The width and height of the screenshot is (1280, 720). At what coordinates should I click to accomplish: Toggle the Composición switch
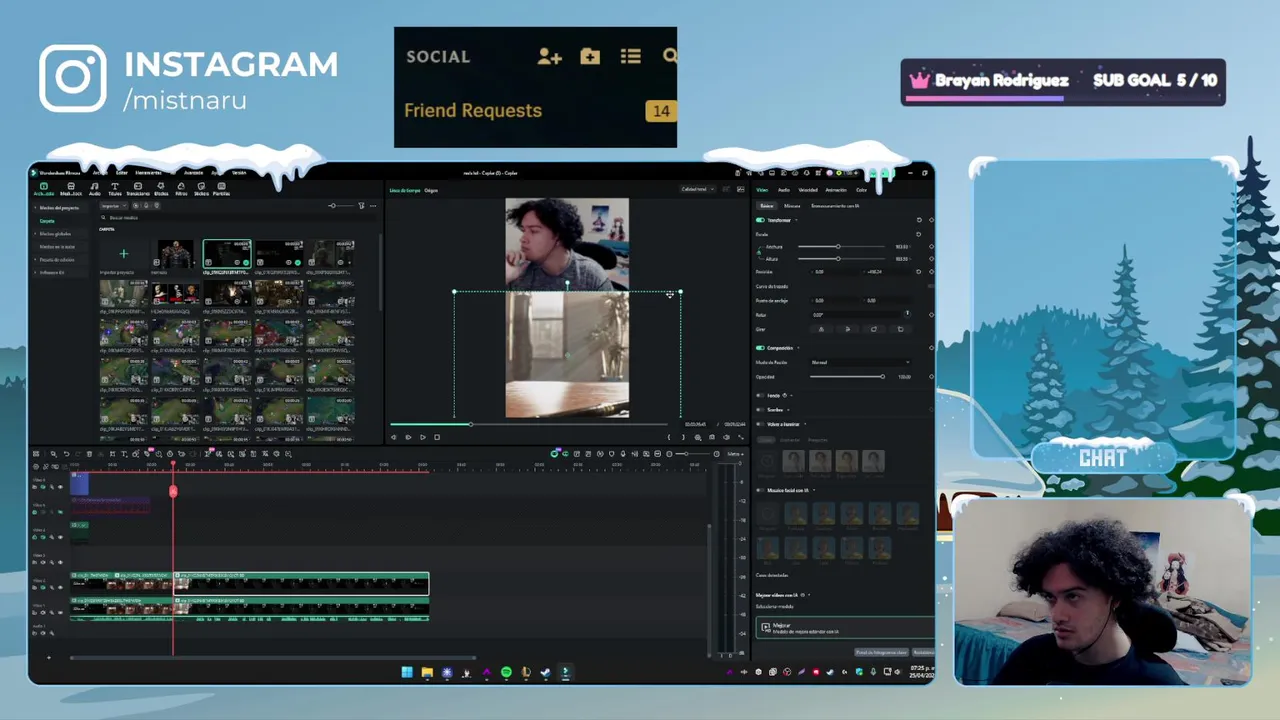point(760,348)
